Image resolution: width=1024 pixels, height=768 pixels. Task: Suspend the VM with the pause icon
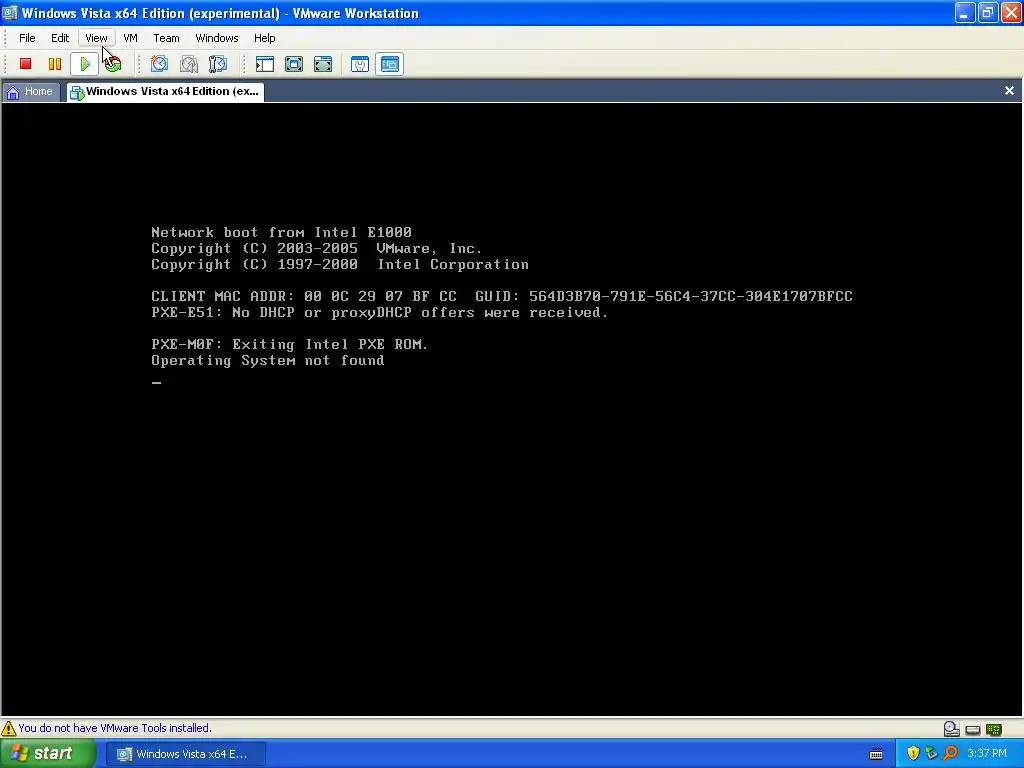click(x=55, y=63)
